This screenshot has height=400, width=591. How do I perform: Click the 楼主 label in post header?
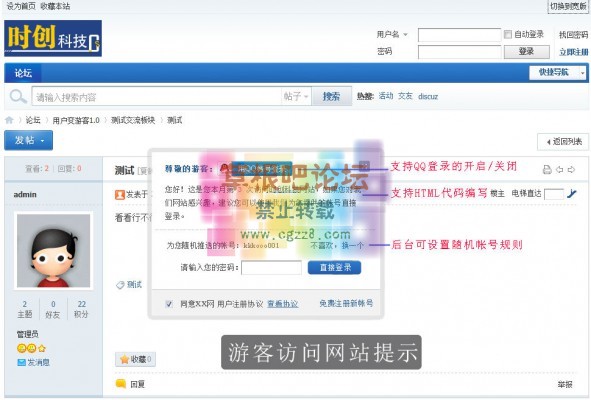point(498,193)
